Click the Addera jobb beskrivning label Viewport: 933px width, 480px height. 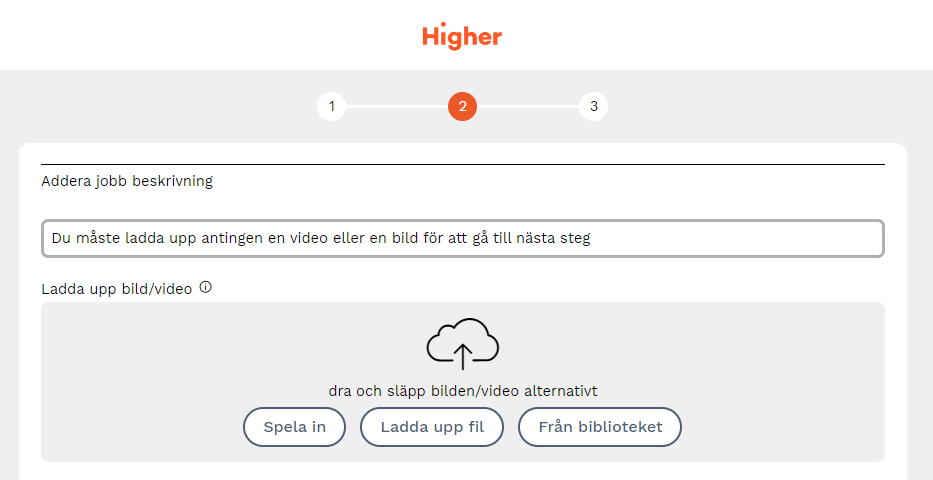127,182
